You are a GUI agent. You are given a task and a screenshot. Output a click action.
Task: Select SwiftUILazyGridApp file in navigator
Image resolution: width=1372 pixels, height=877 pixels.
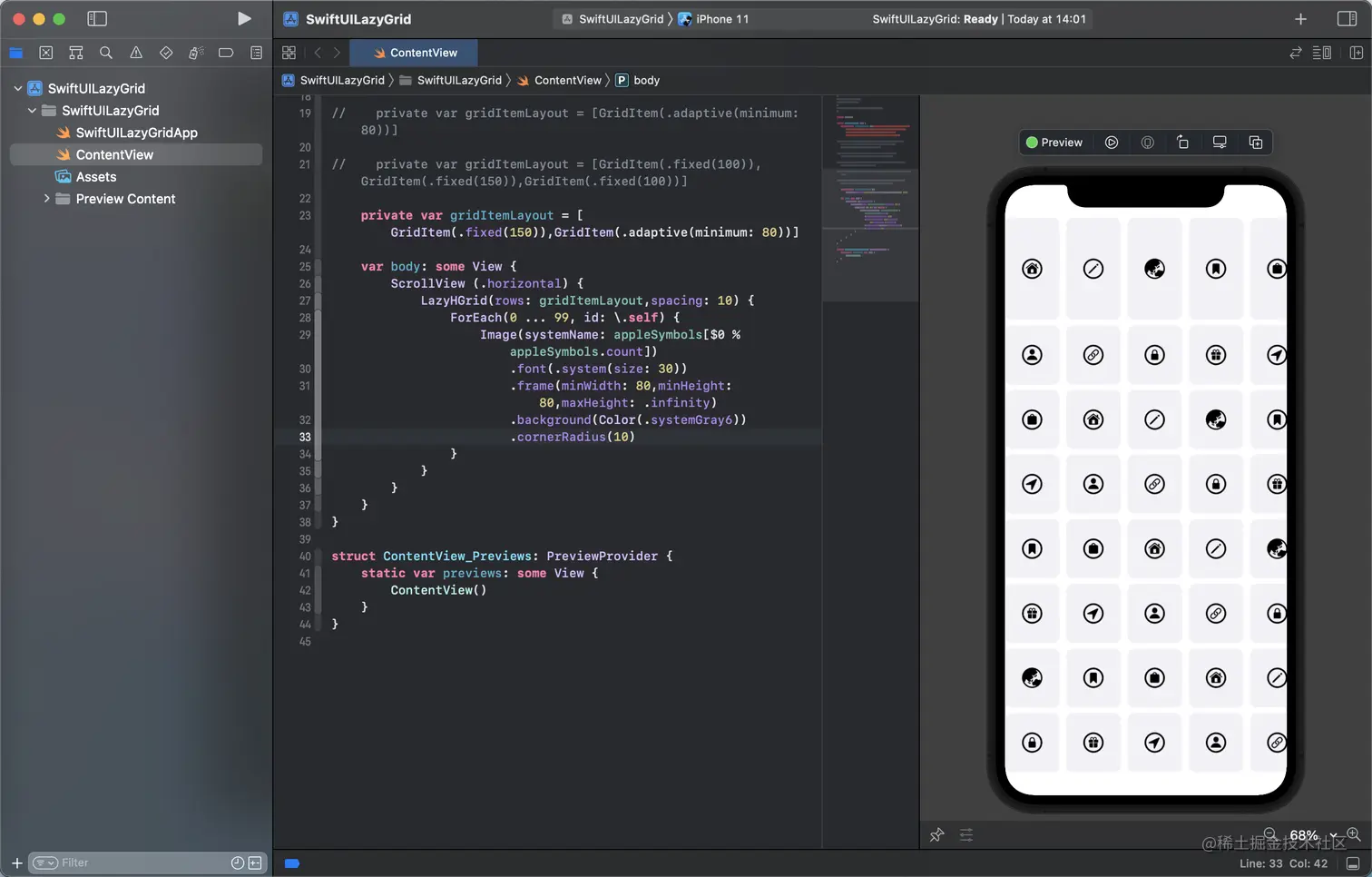(136, 133)
